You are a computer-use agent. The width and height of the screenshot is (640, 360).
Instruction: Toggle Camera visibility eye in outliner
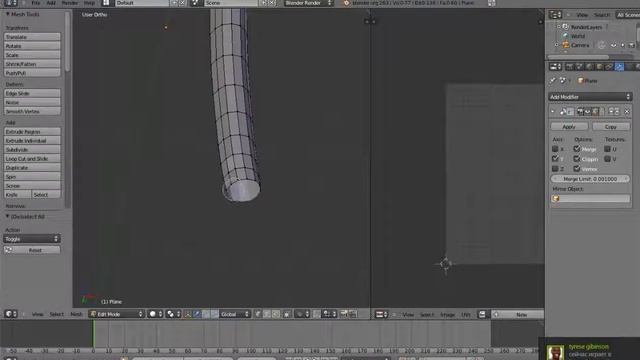tap(613, 45)
